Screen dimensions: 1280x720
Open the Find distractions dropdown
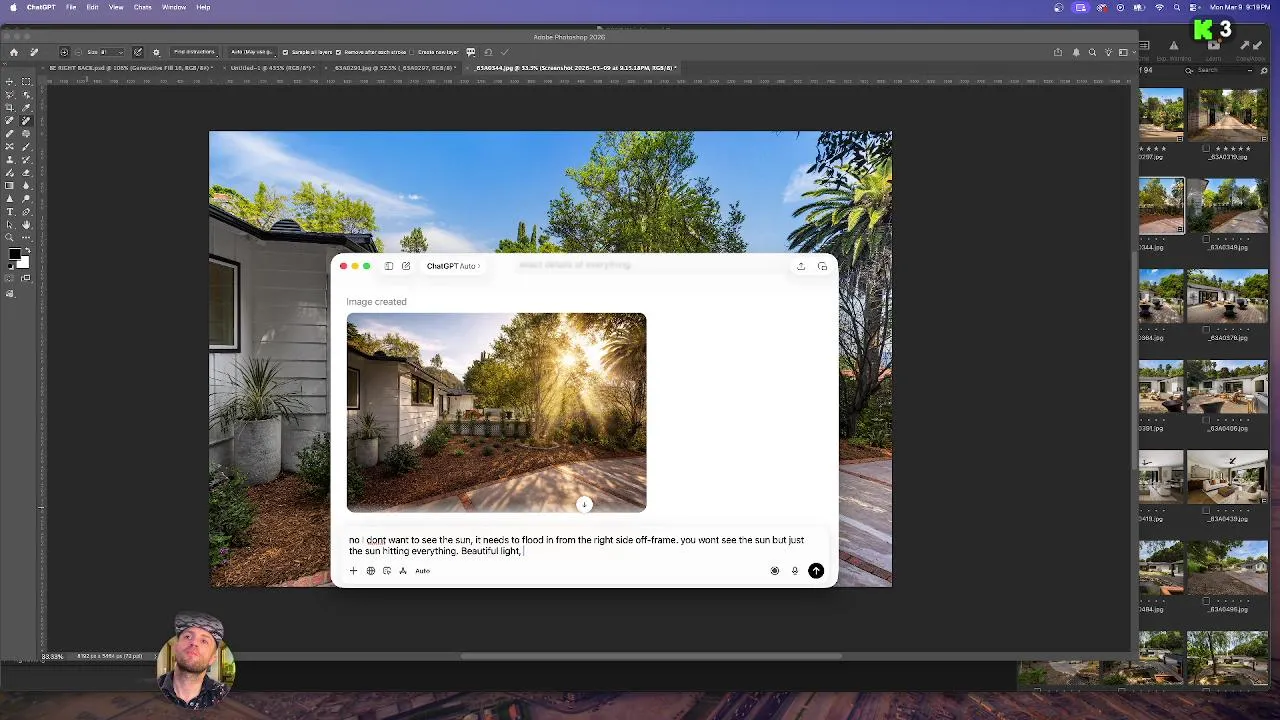coord(194,52)
